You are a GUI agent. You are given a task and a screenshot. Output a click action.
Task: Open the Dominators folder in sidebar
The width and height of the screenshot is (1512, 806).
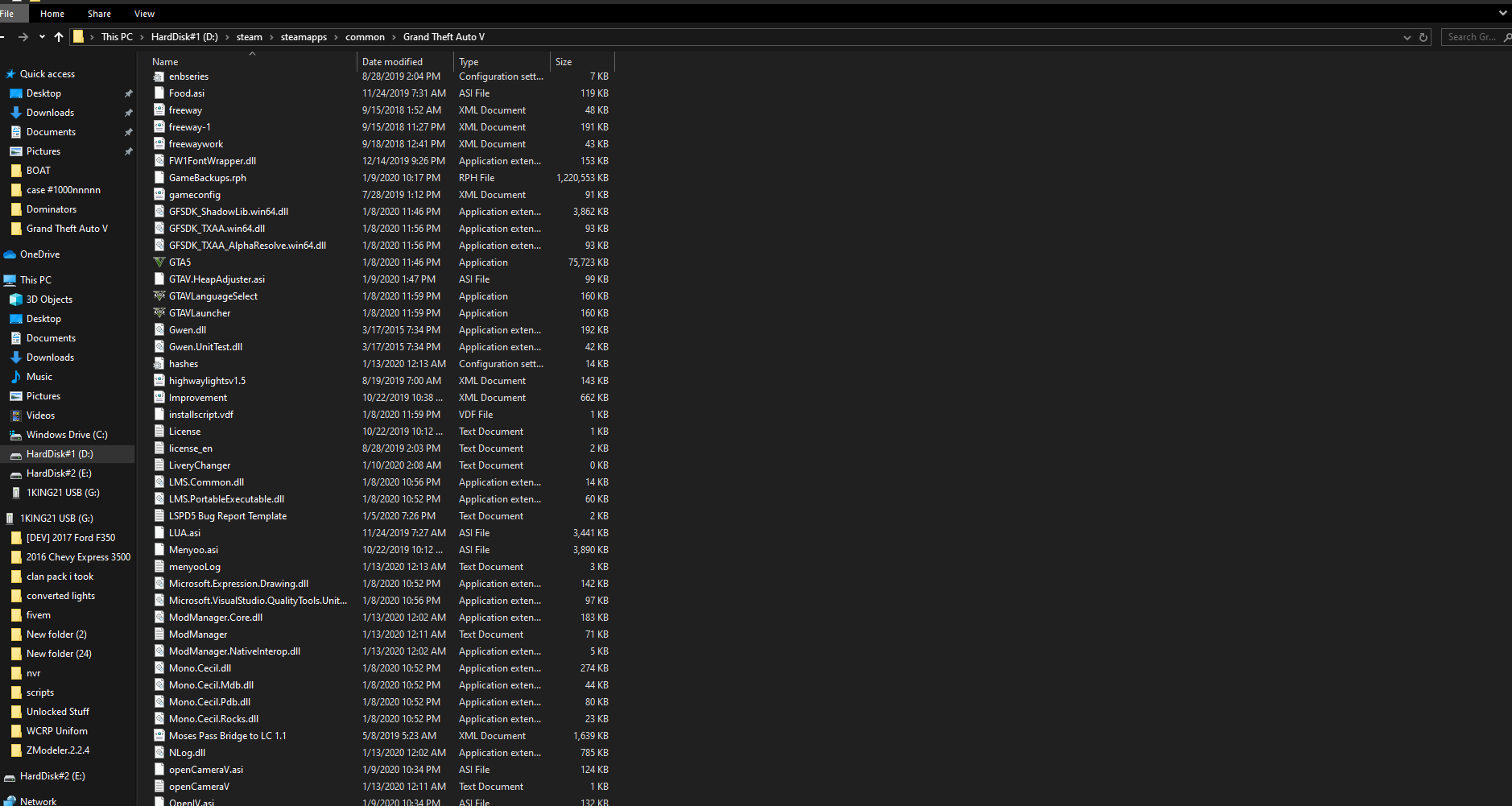pos(52,209)
